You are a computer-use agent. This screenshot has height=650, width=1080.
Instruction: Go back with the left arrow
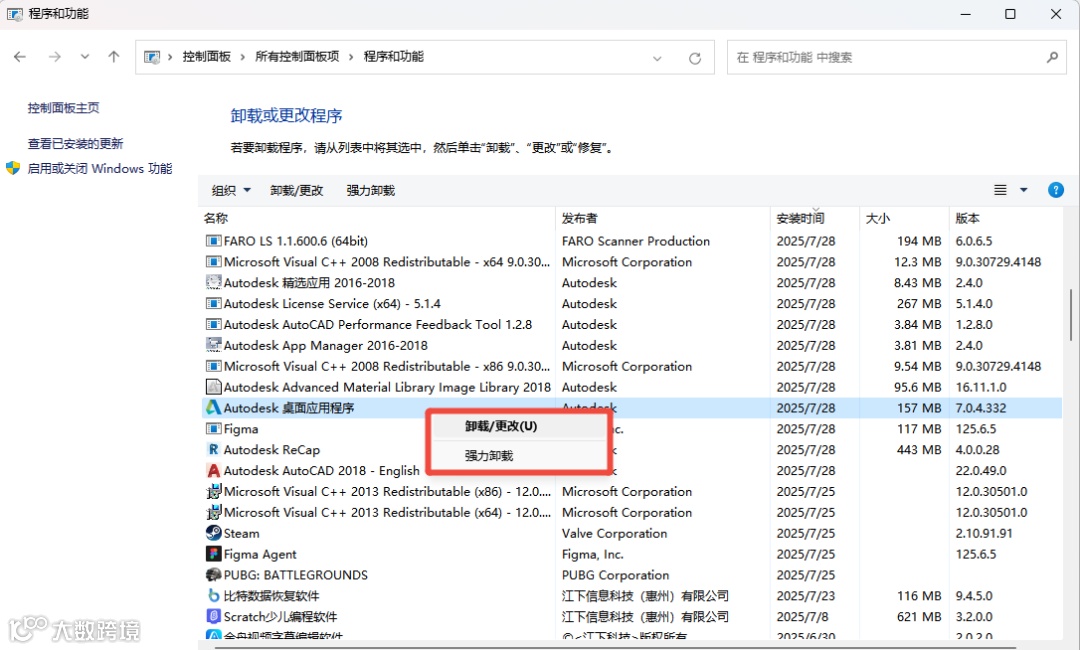20,57
